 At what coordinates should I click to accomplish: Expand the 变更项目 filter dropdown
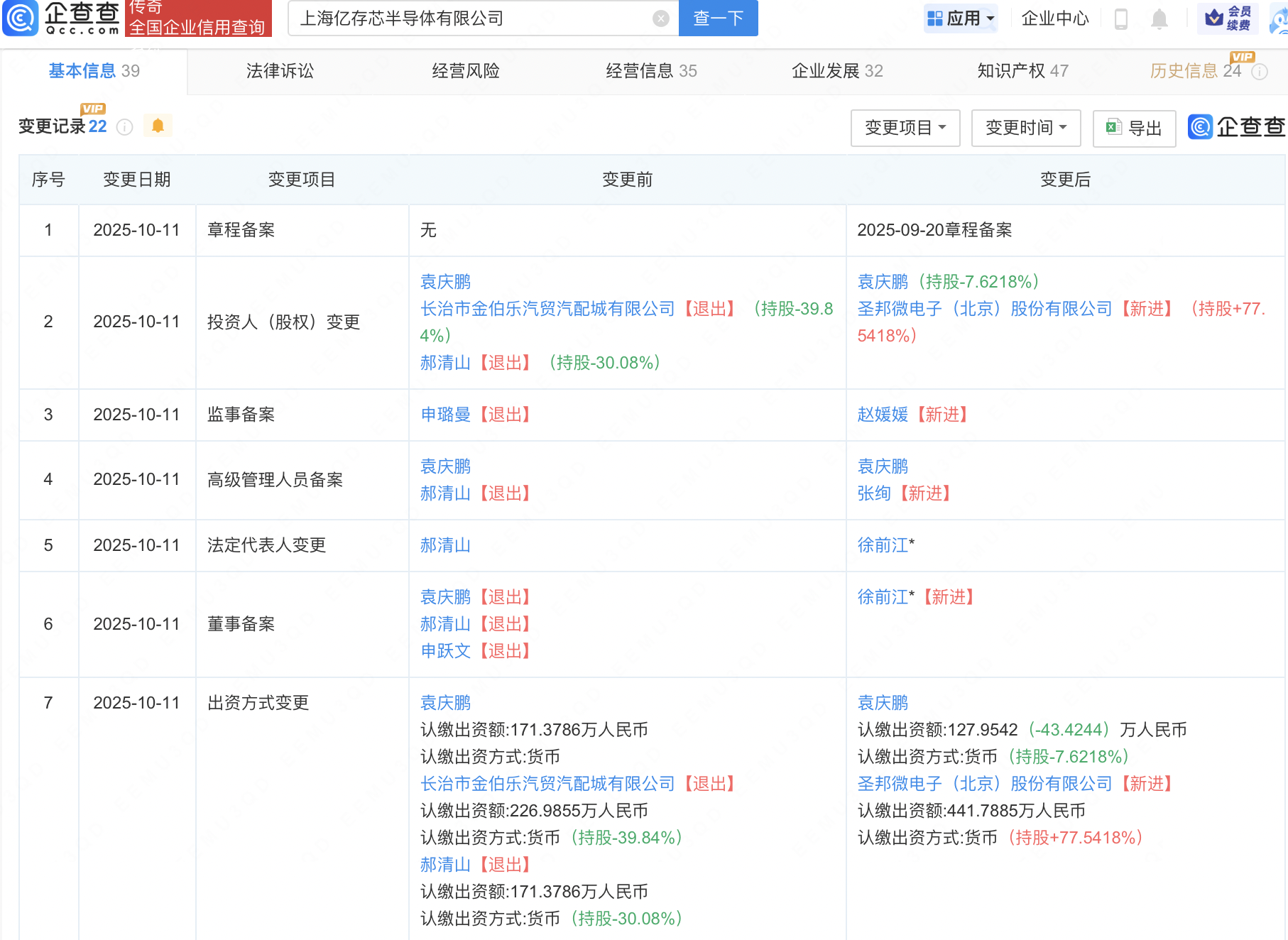pos(905,128)
